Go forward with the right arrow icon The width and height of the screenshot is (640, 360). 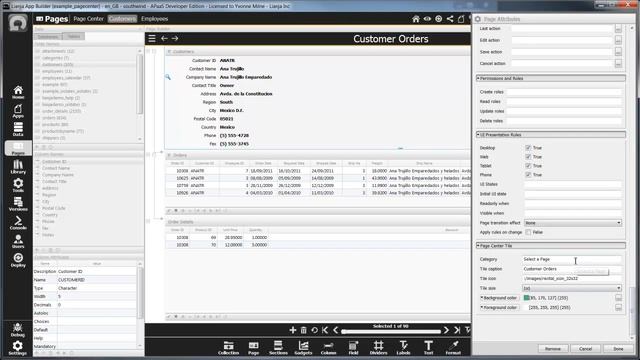tap(175, 38)
